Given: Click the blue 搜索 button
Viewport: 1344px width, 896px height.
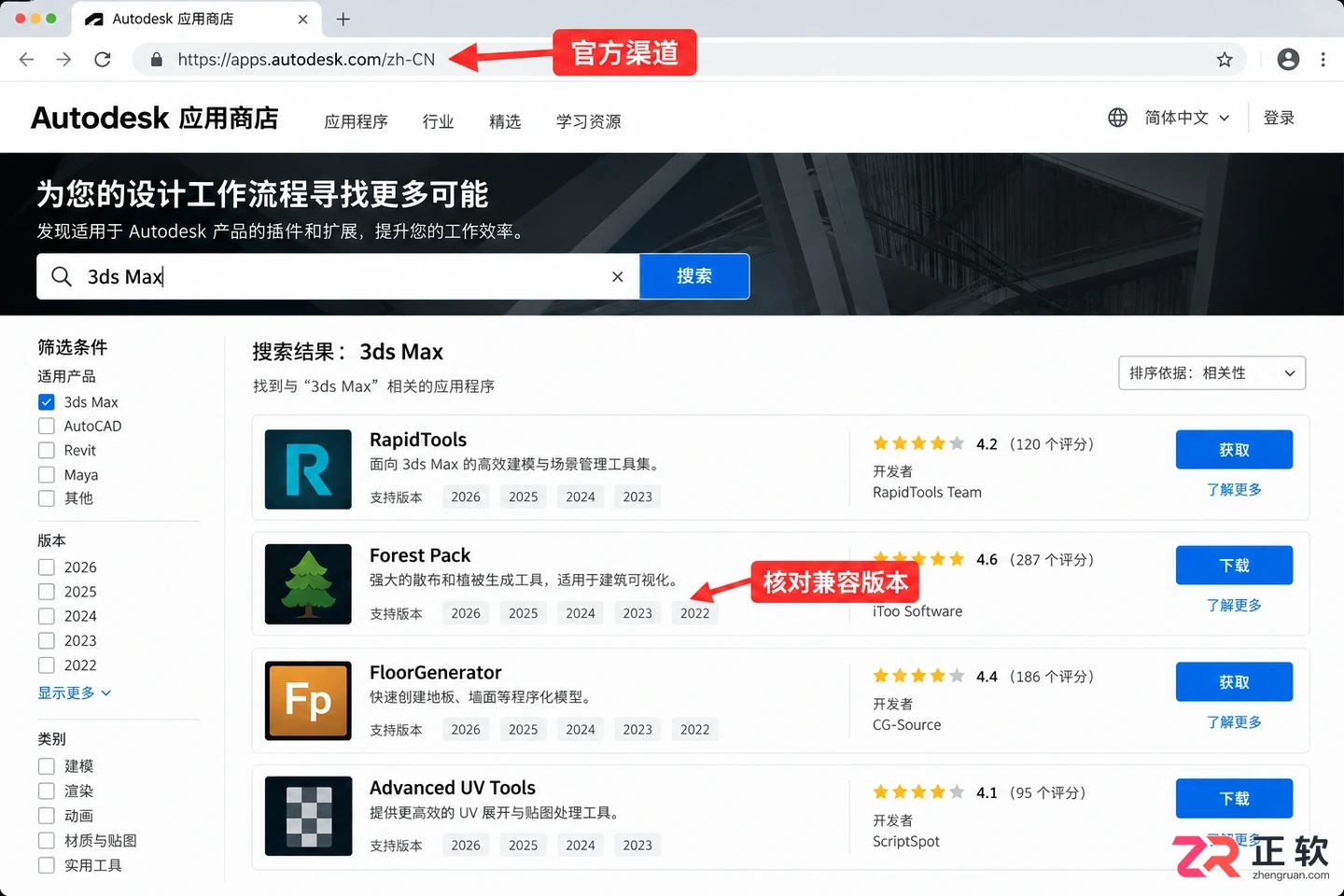Looking at the screenshot, I should pyautogui.click(x=694, y=276).
